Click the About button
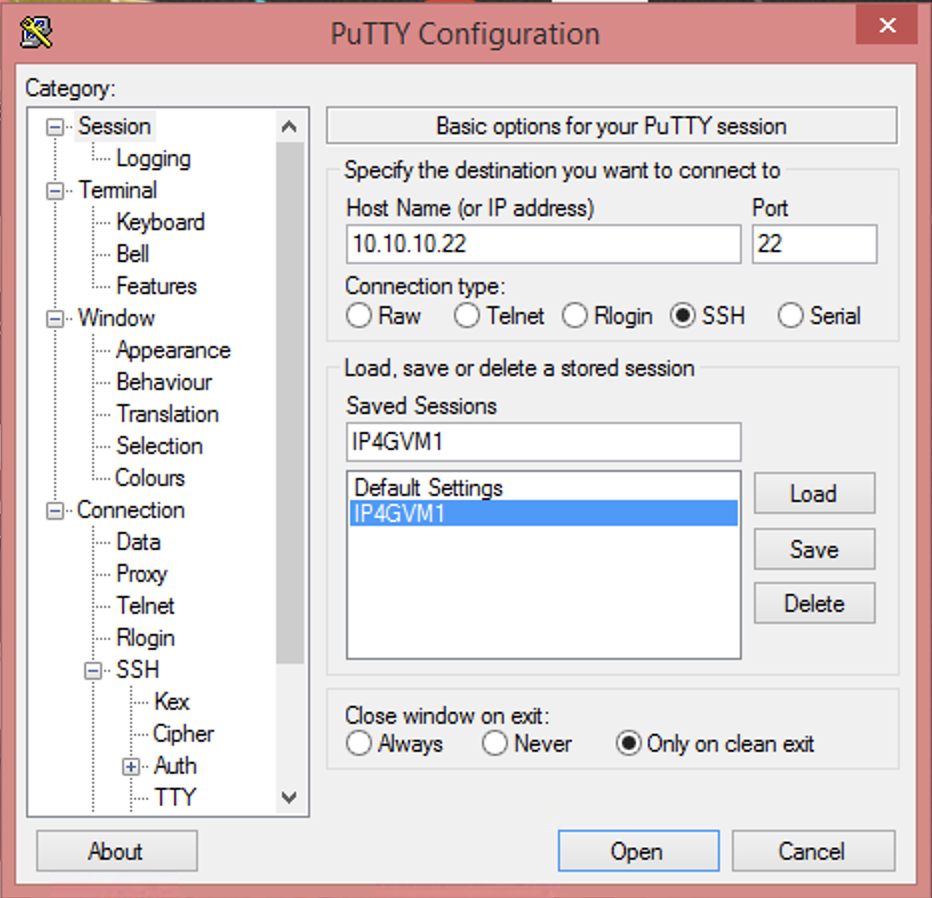Image resolution: width=932 pixels, height=898 pixels. [x=116, y=851]
